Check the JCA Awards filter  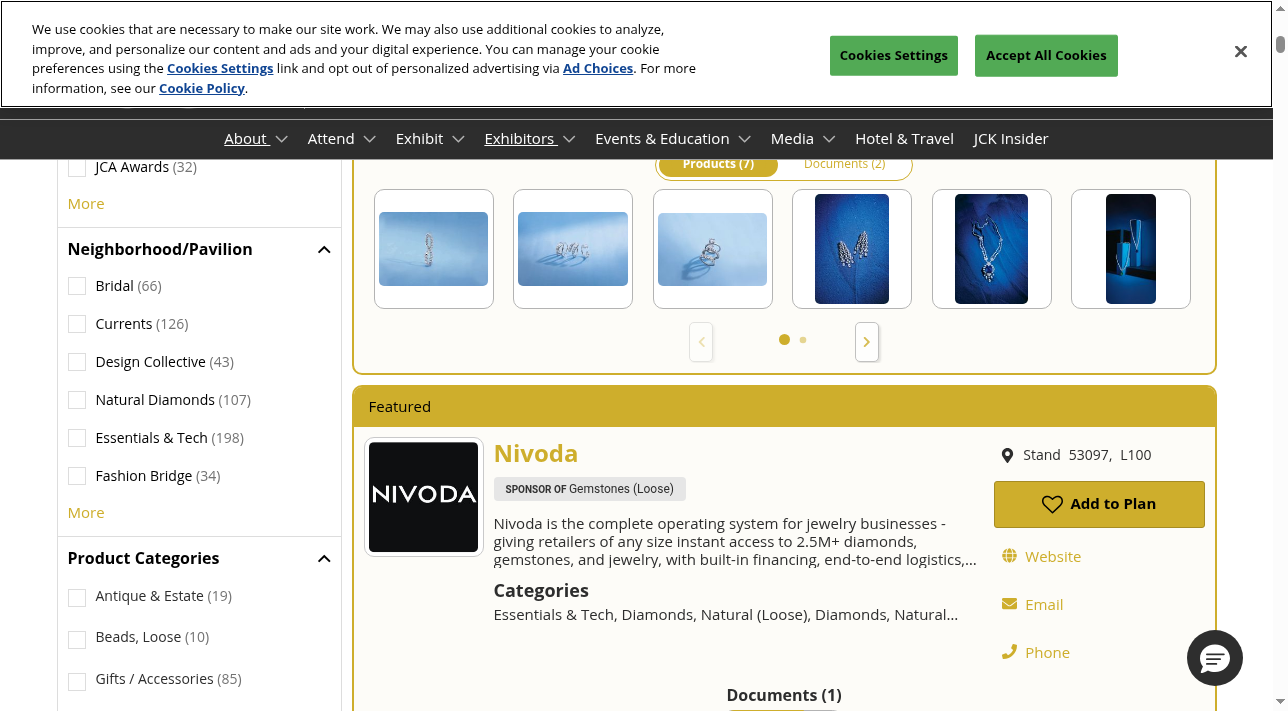click(x=77, y=167)
